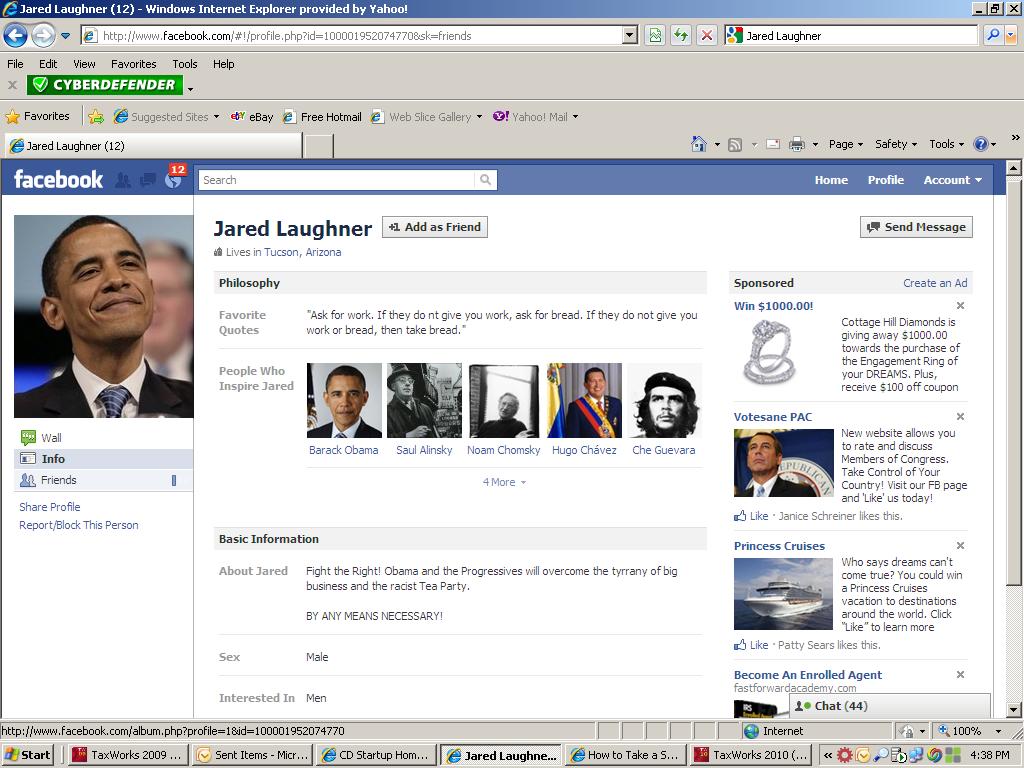Open the Safety dropdown in command bar
1024x768 pixels.
coord(896,144)
